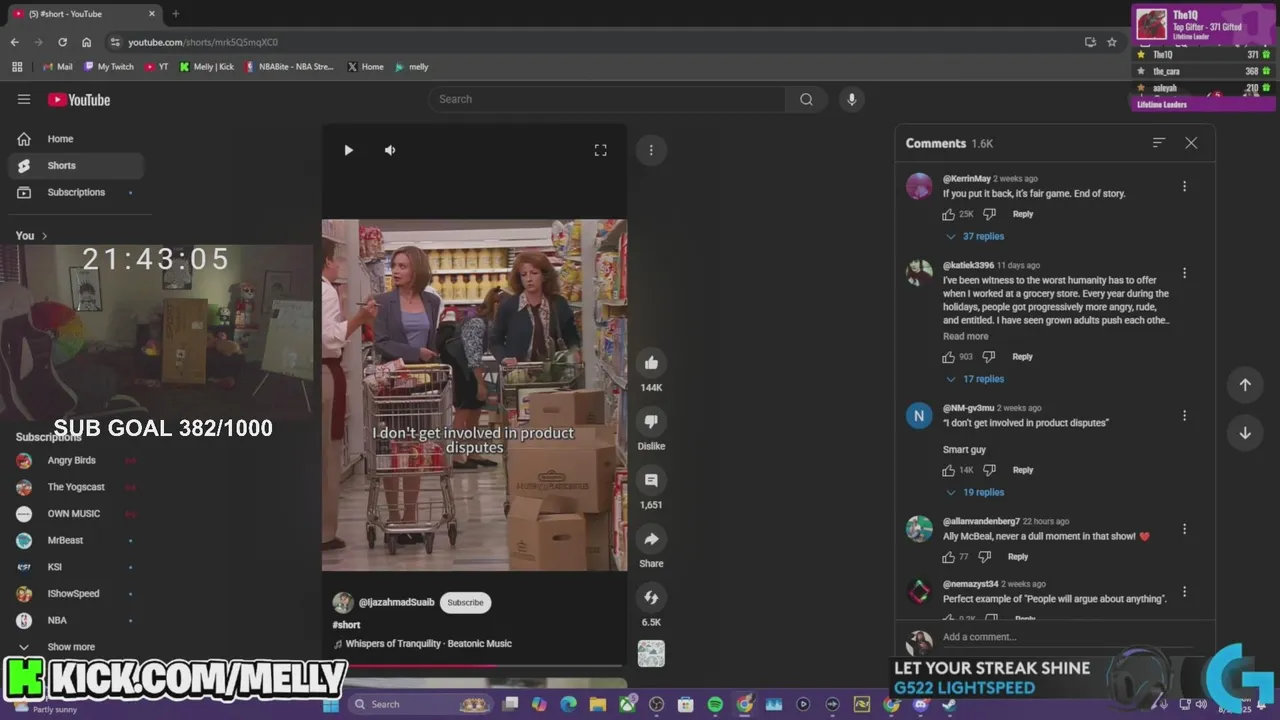
Task: Focus the YouTube search box
Action: tap(608, 99)
